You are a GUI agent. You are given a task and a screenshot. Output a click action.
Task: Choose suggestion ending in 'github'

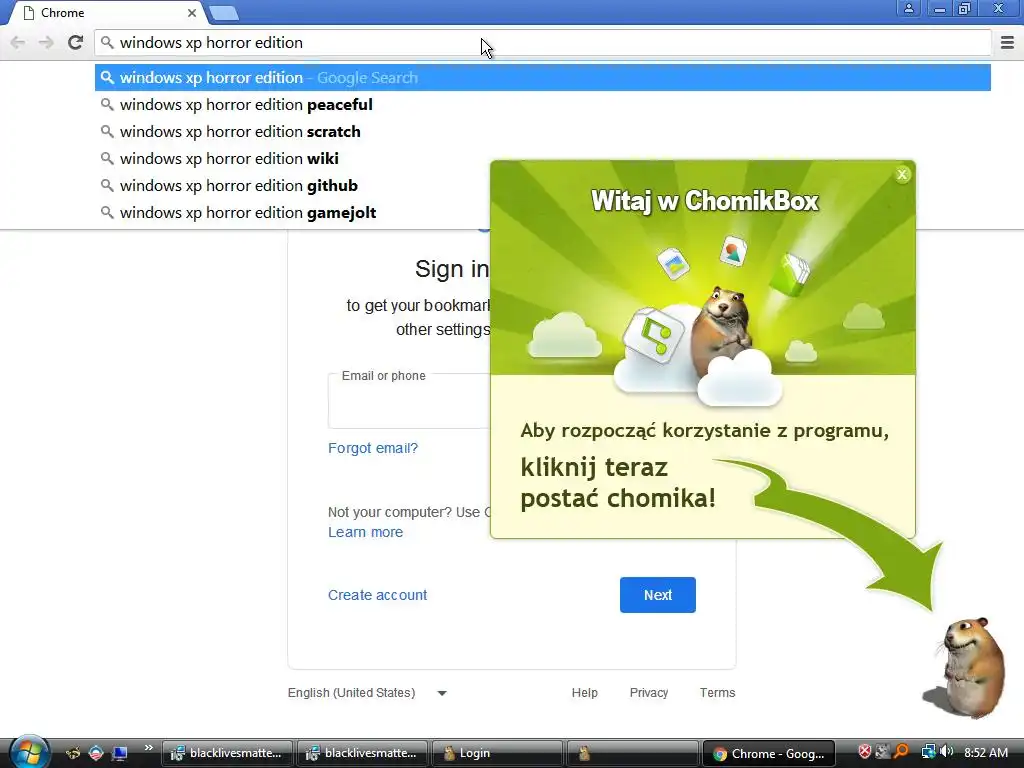(543, 185)
